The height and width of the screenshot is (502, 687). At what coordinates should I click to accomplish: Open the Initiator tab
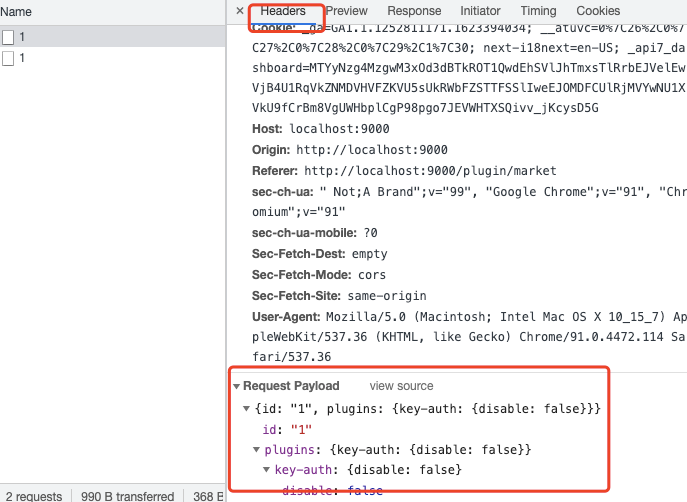tap(480, 11)
